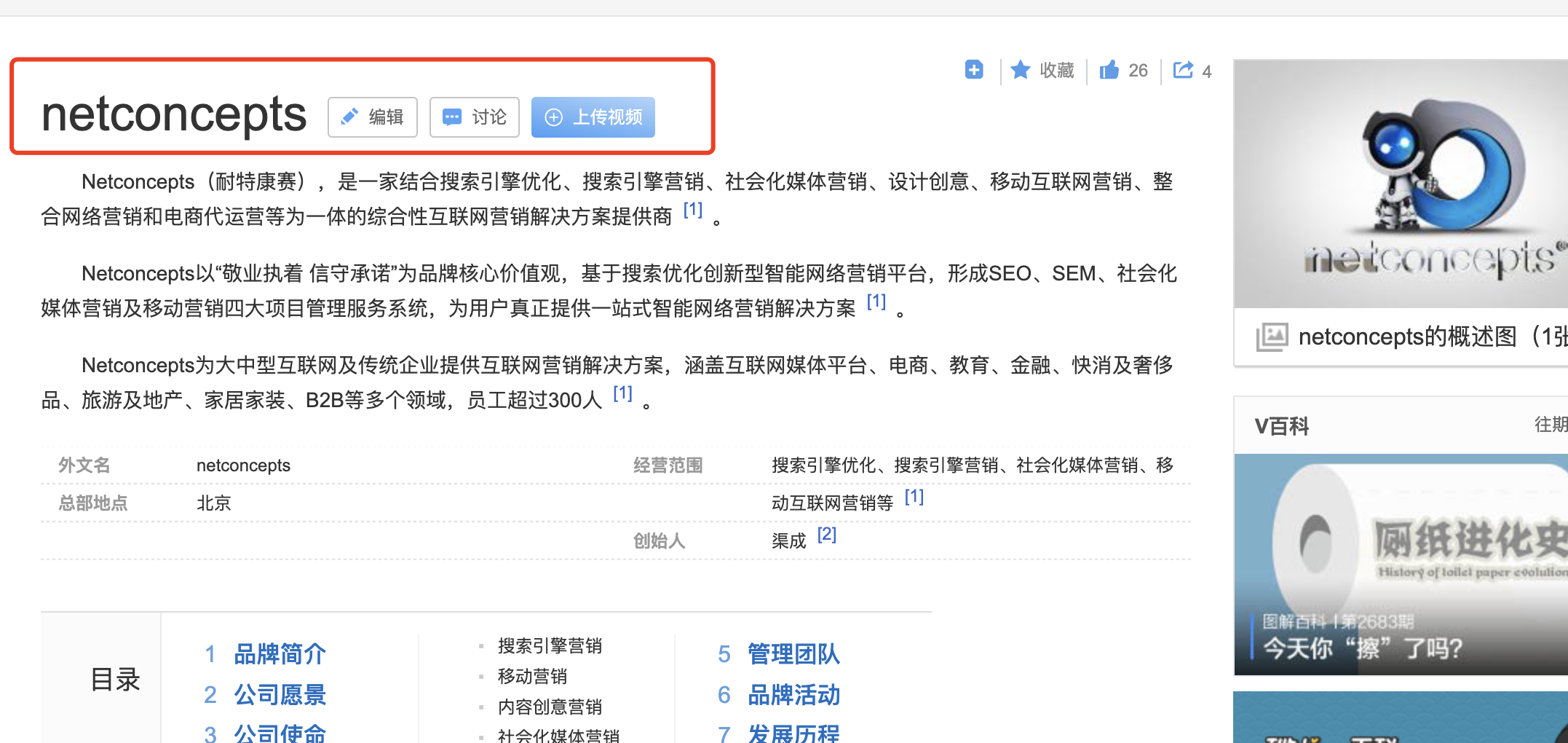Click the share count 4
1568x743 pixels.
point(1207,71)
